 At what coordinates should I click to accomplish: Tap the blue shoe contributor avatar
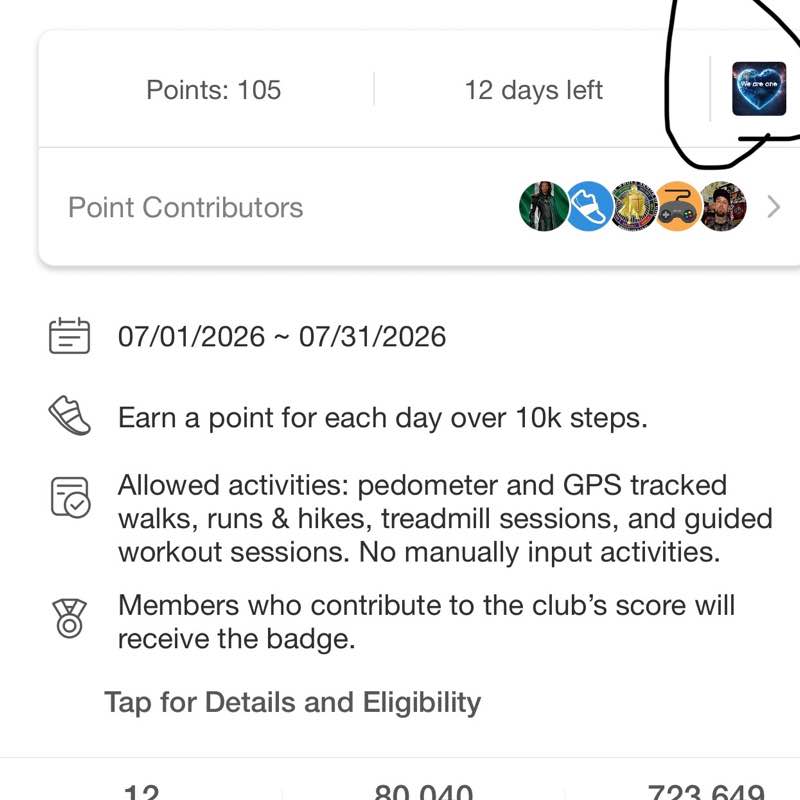tap(588, 207)
